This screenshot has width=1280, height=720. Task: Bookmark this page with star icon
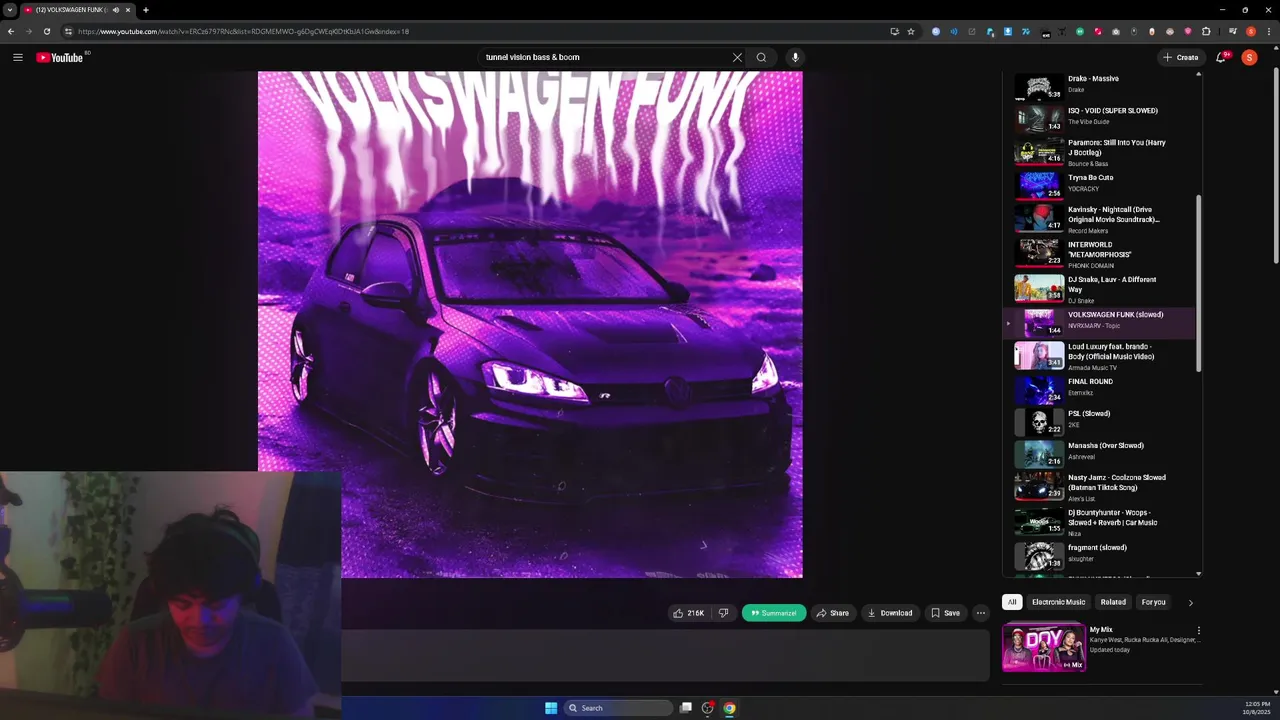point(911,31)
